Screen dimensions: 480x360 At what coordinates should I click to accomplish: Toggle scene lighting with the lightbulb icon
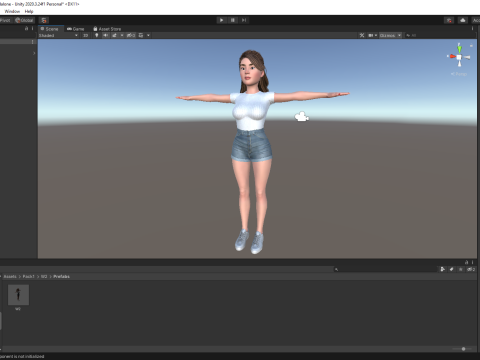[x=97, y=35]
